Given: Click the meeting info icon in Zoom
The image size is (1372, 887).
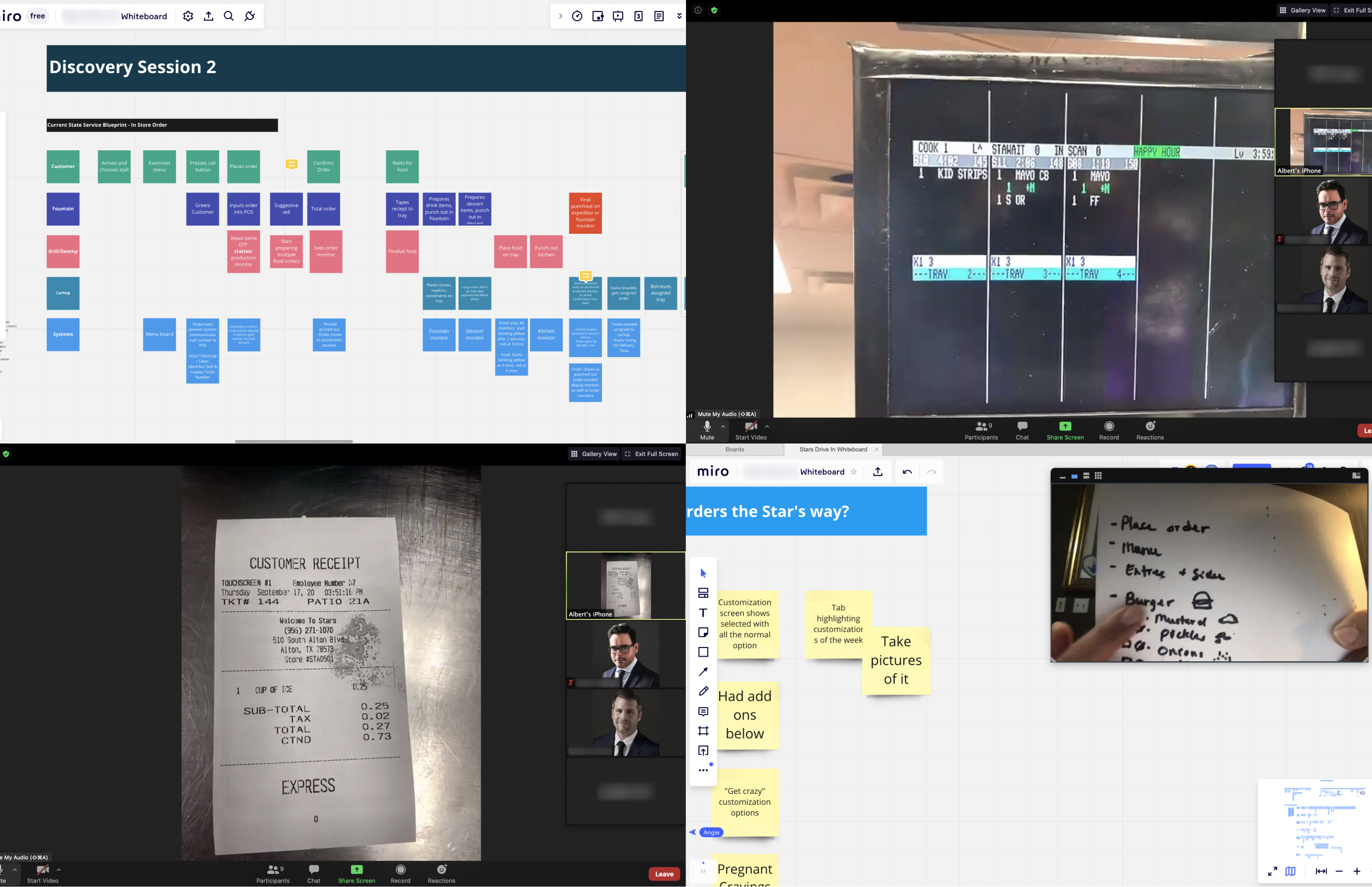Looking at the screenshot, I should [697, 10].
